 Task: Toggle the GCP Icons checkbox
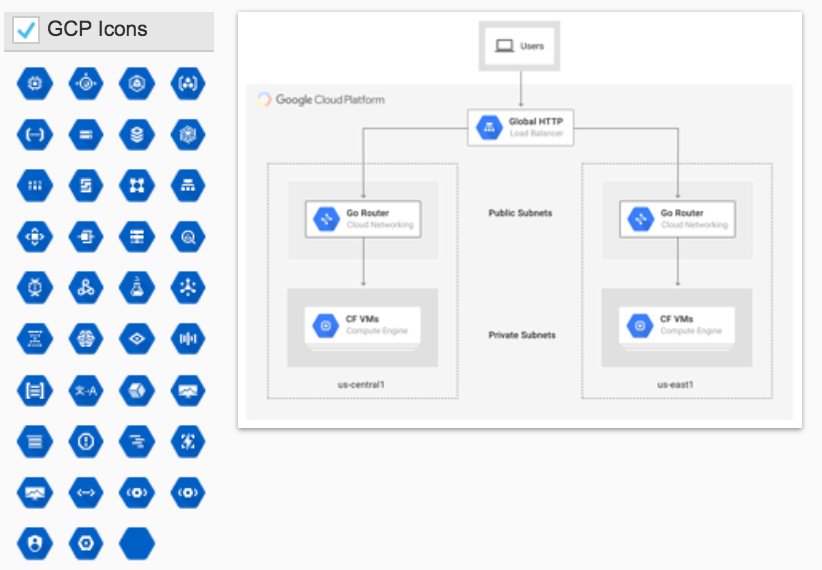point(26,29)
